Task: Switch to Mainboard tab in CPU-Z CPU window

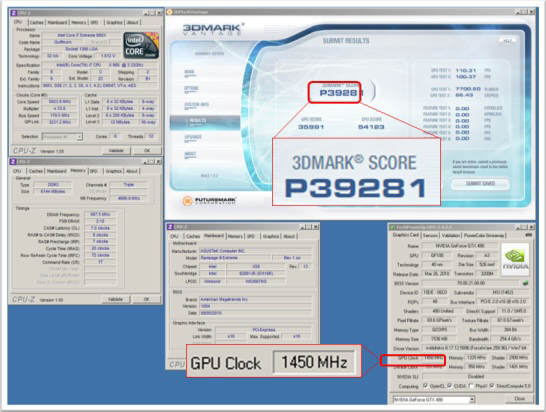Action: pos(57,22)
